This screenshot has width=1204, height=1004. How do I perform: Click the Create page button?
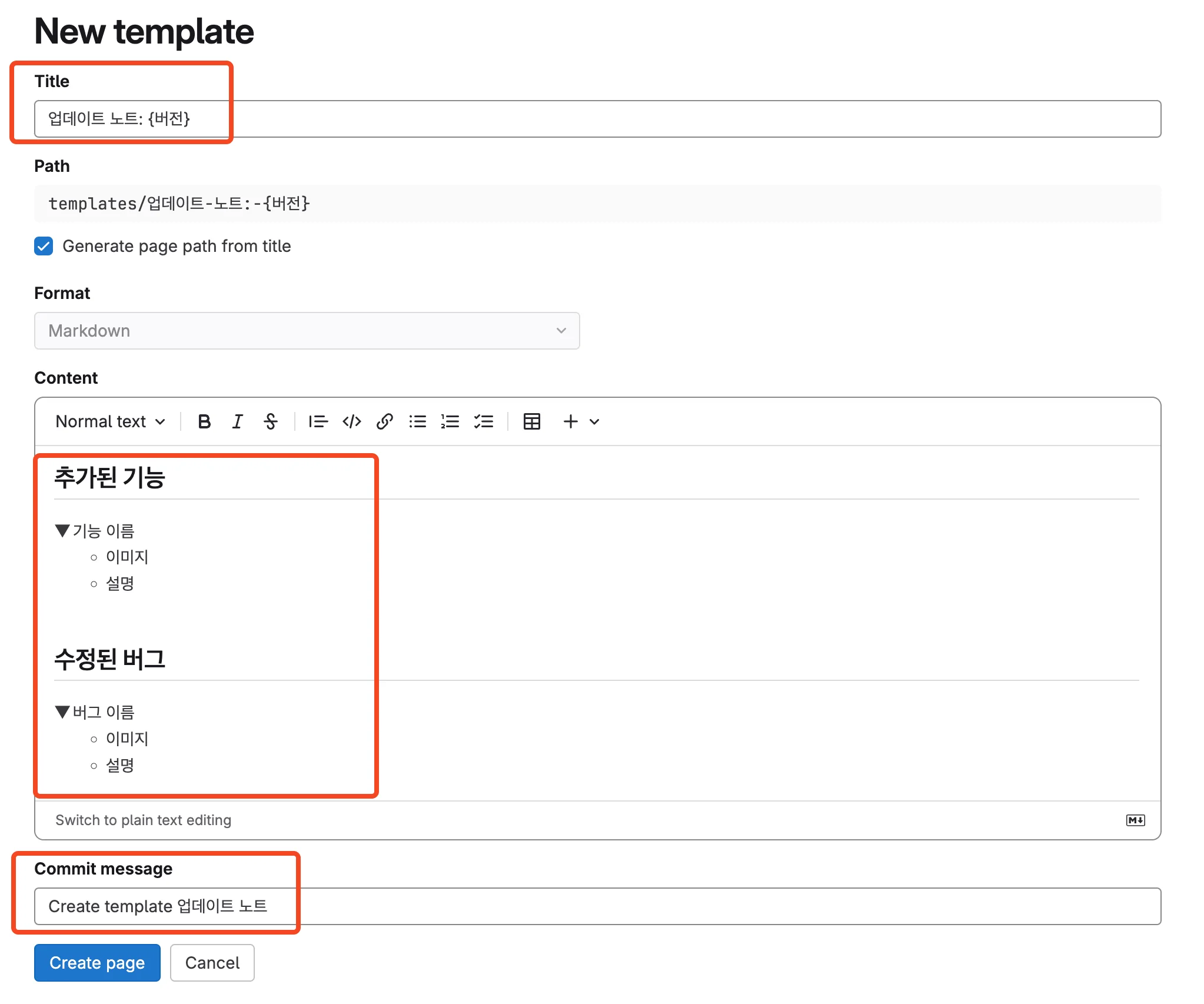pos(97,963)
